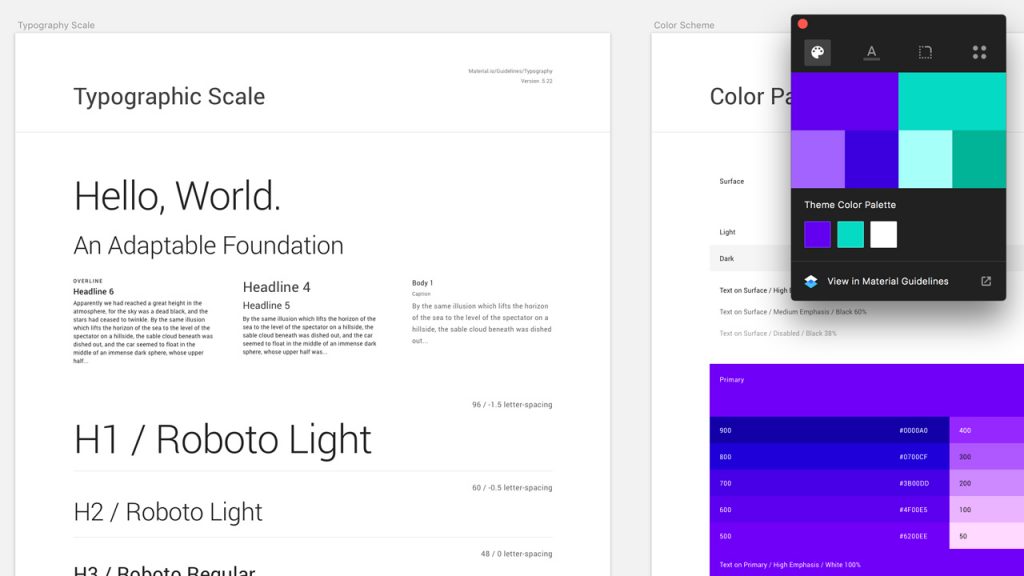Open the Shape customization panel
The height and width of the screenshot is (576, 1024).
click(925, 51)
